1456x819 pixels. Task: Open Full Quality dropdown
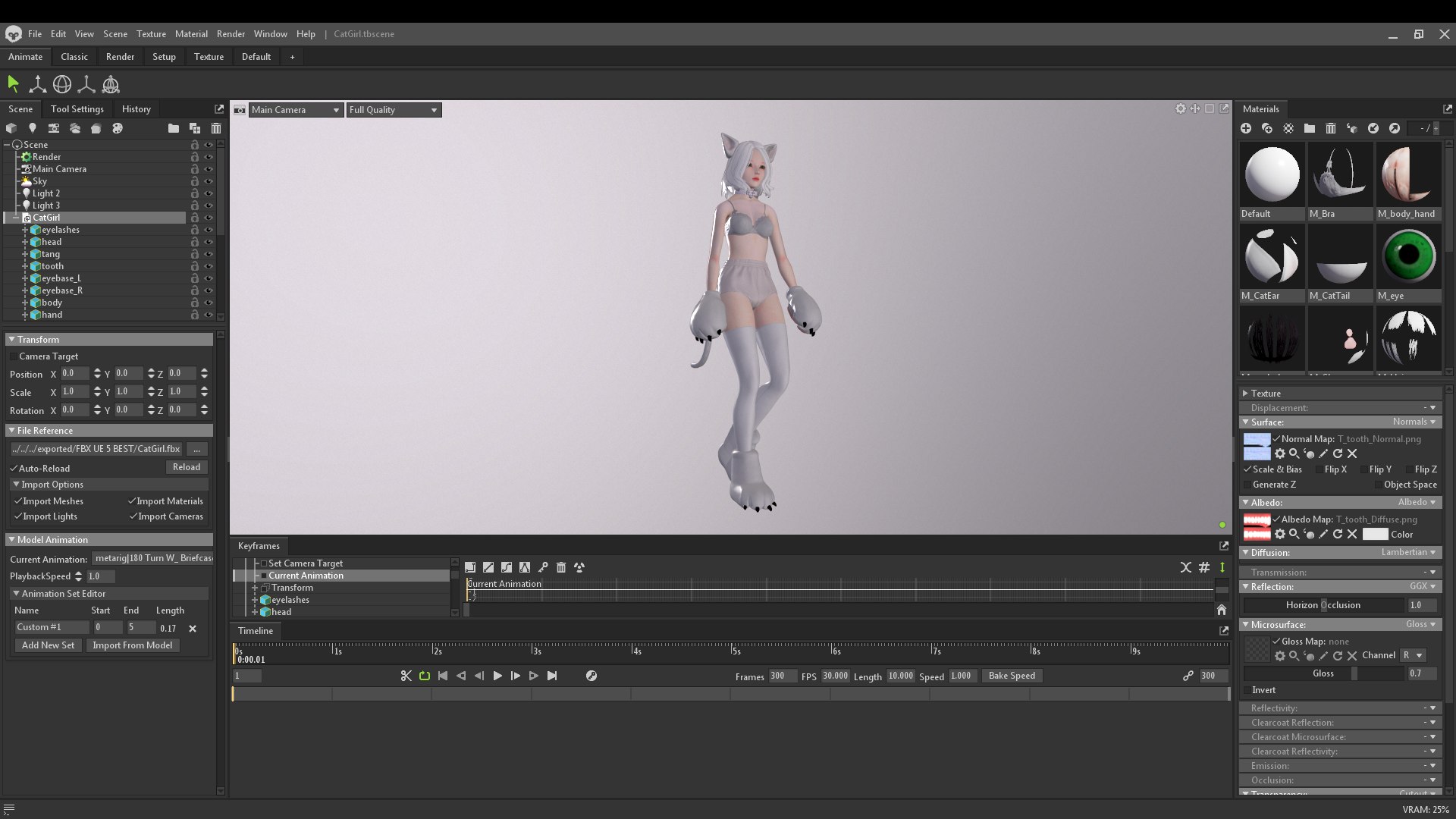coord(393,110)
